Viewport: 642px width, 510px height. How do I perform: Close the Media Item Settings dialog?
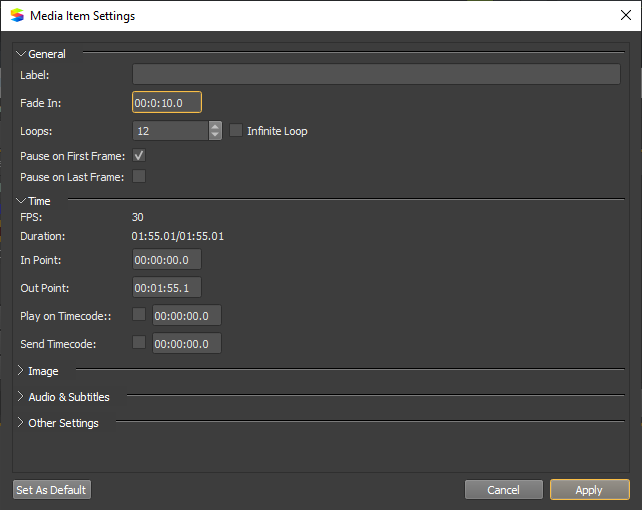click(x=626, y=16)
